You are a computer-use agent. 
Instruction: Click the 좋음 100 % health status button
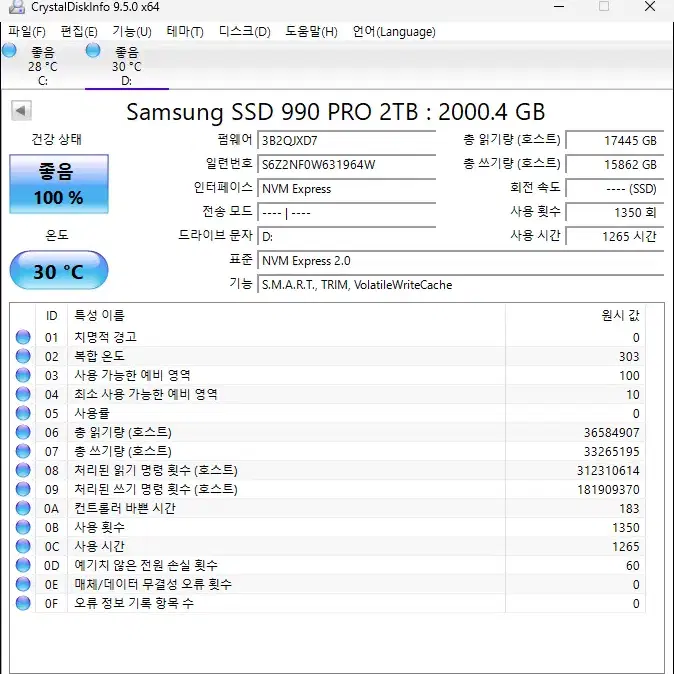pos(59,184)
